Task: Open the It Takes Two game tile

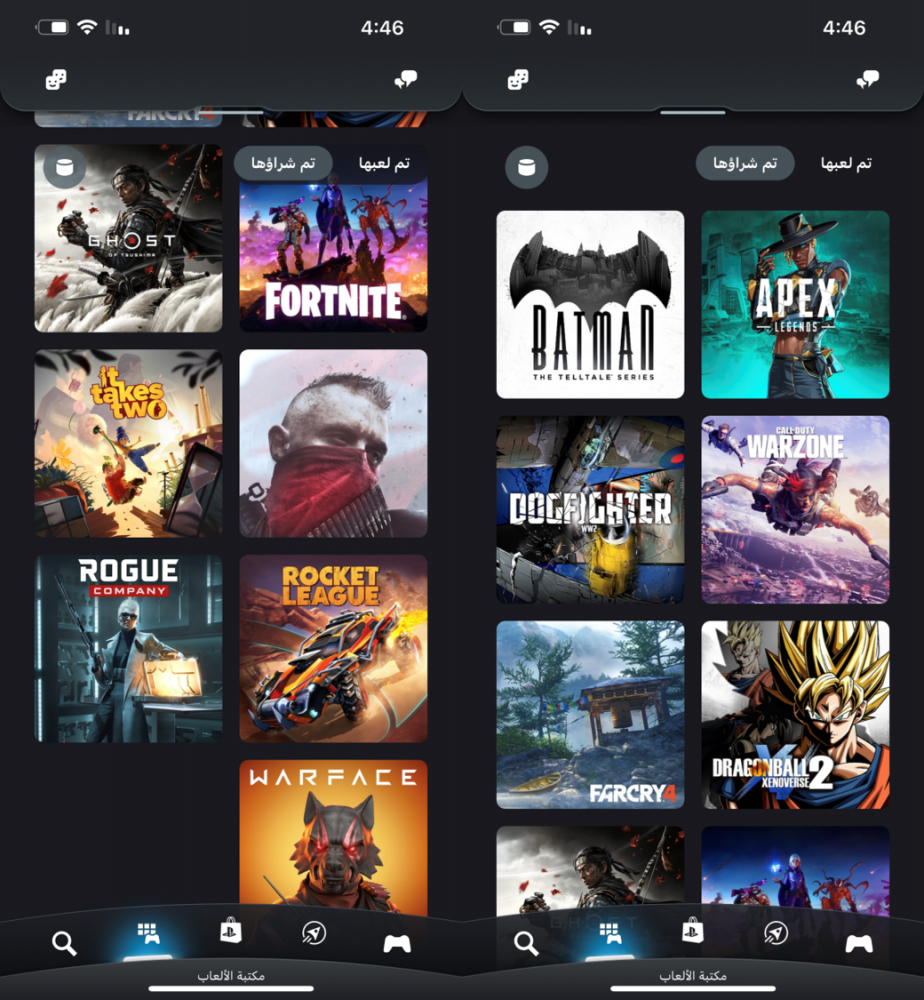Action: click(x=128, y=443)
